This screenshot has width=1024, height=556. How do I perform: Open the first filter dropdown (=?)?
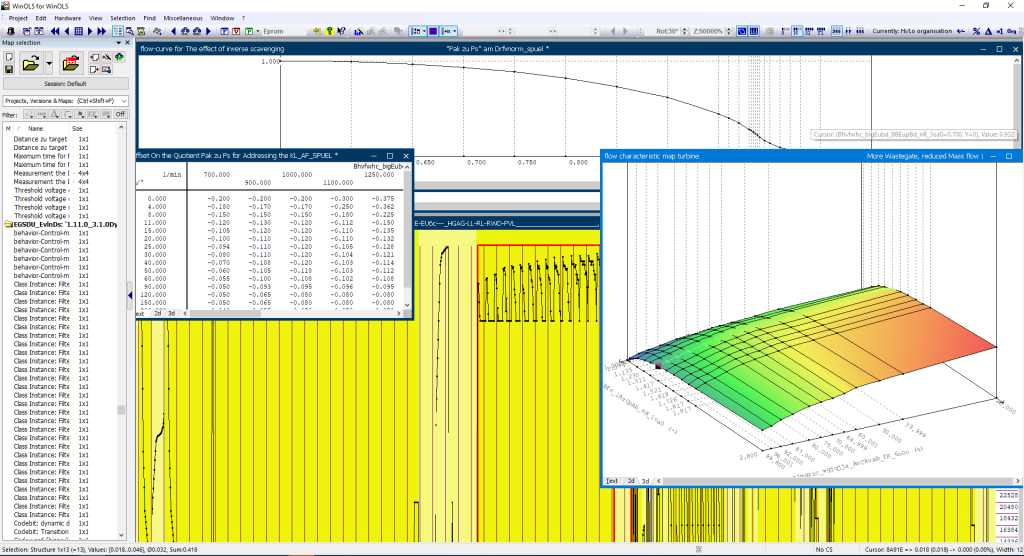[x=29, y=114]
